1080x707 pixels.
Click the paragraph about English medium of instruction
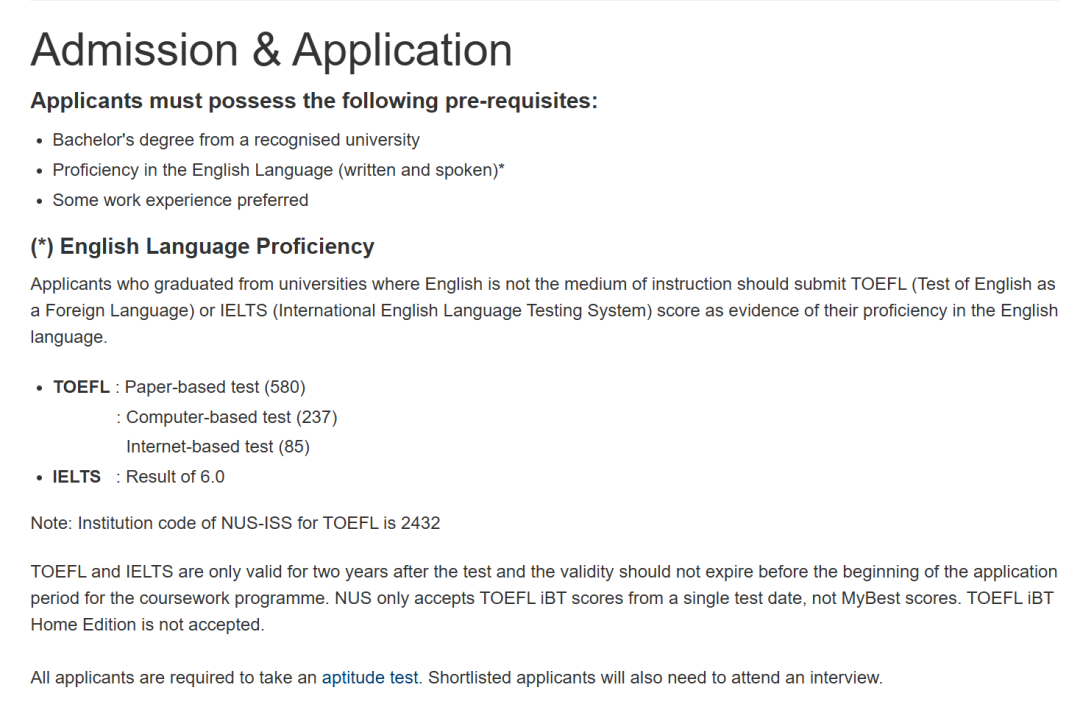click(543, 310)
